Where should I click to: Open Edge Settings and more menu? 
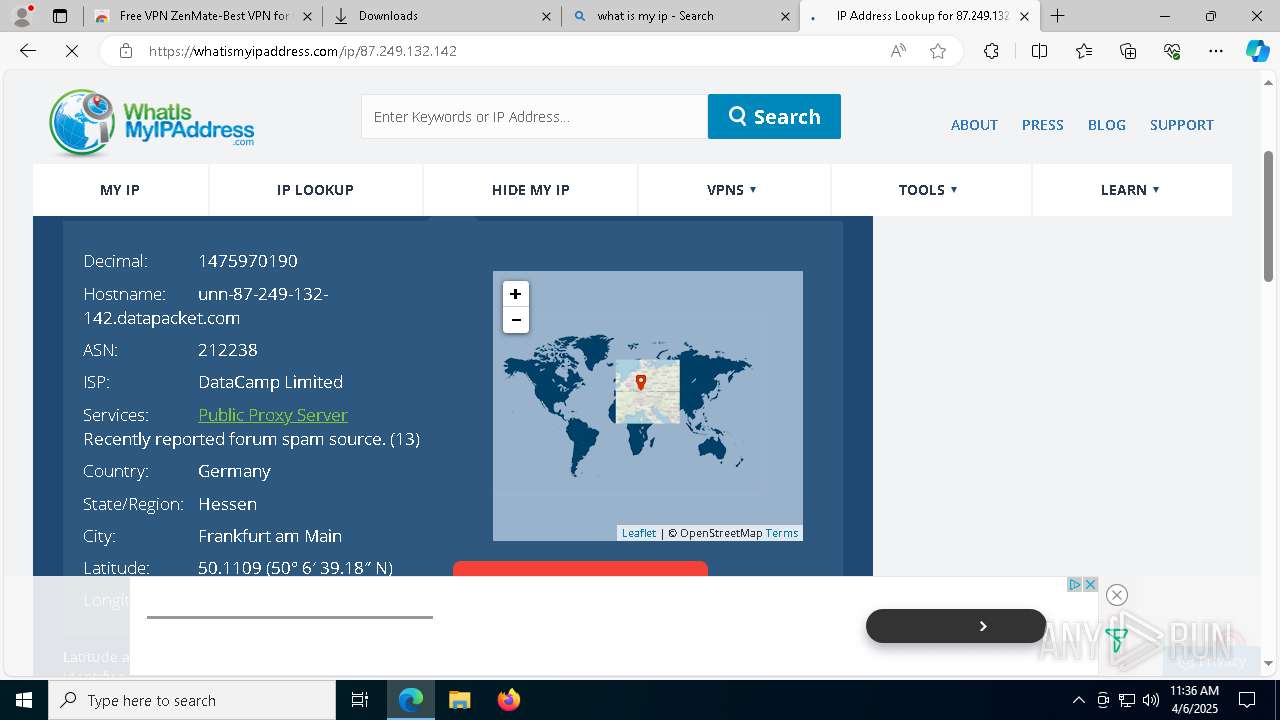pos(1216,51)
